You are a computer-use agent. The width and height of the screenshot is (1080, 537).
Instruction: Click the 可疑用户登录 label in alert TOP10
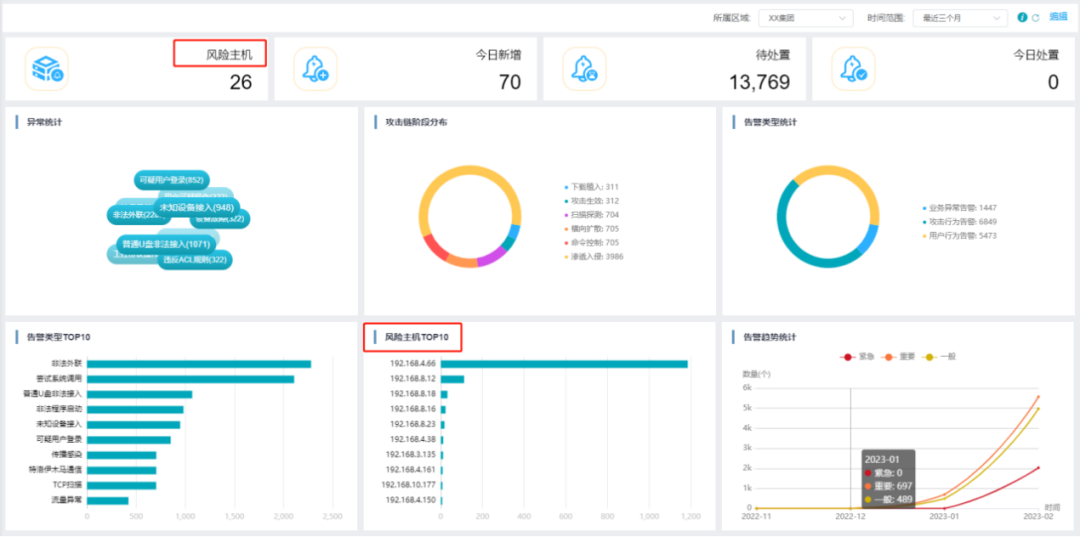click(60, 439)
